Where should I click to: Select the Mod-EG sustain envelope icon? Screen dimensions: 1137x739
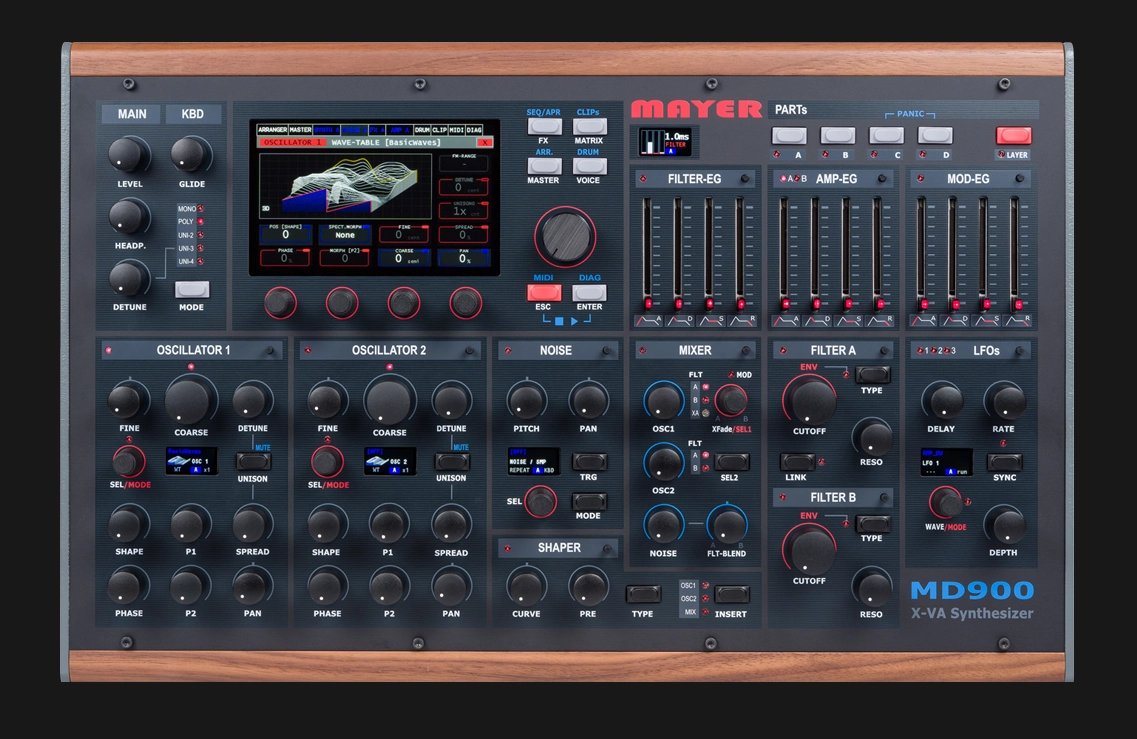click(985, 321)
